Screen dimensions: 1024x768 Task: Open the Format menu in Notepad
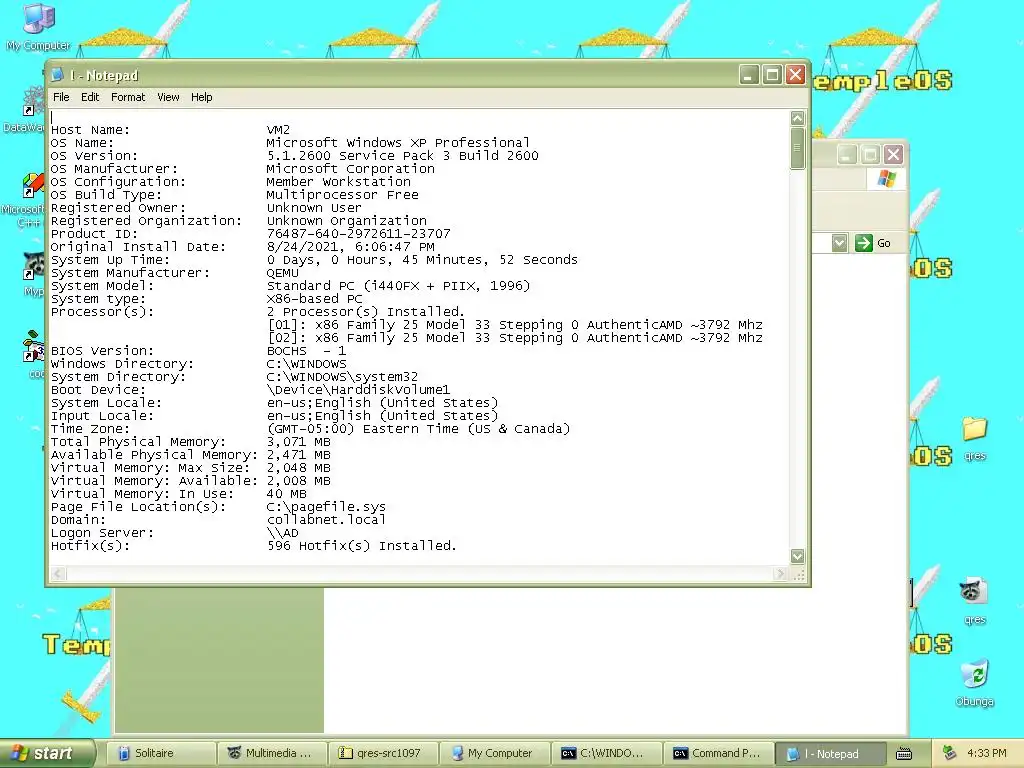(x=128, y=97)
